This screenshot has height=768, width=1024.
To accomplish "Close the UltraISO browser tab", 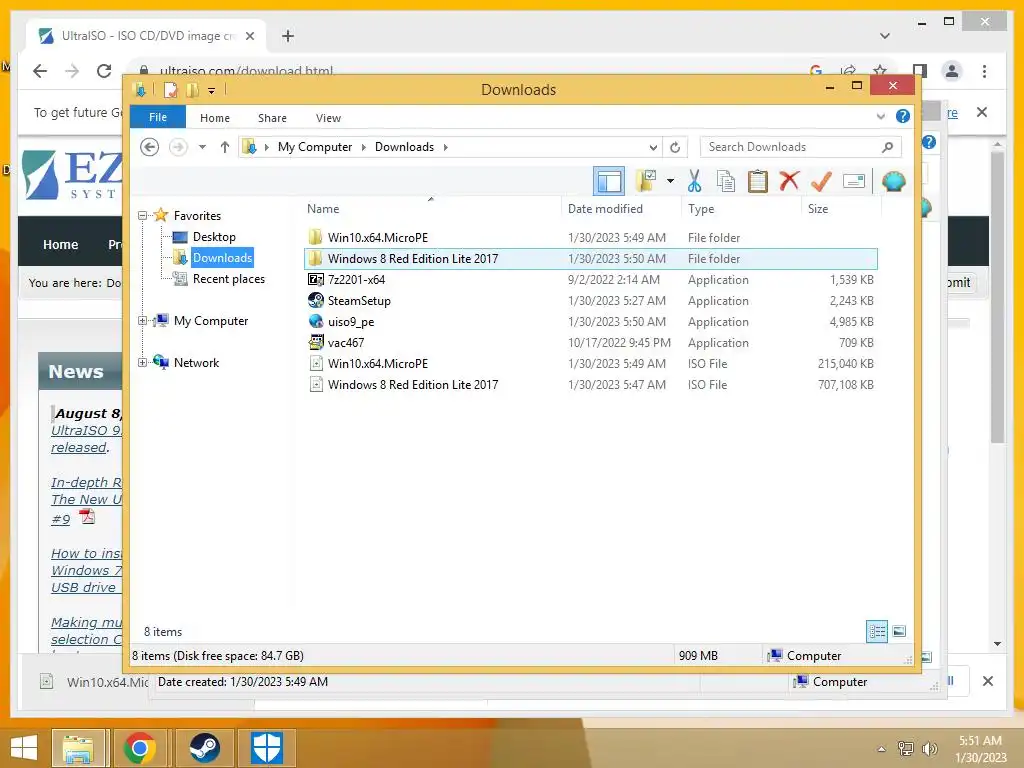I will [249, 36].
